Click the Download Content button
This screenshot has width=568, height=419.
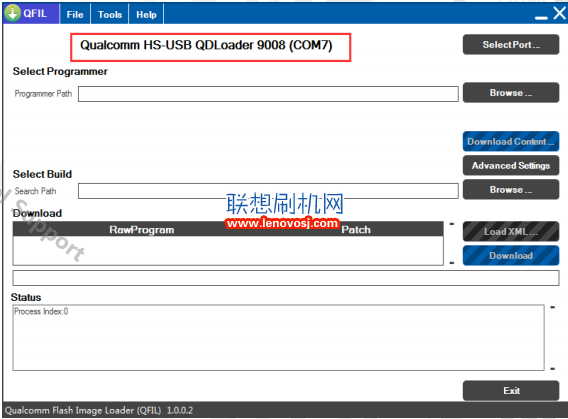click(511, 141)
